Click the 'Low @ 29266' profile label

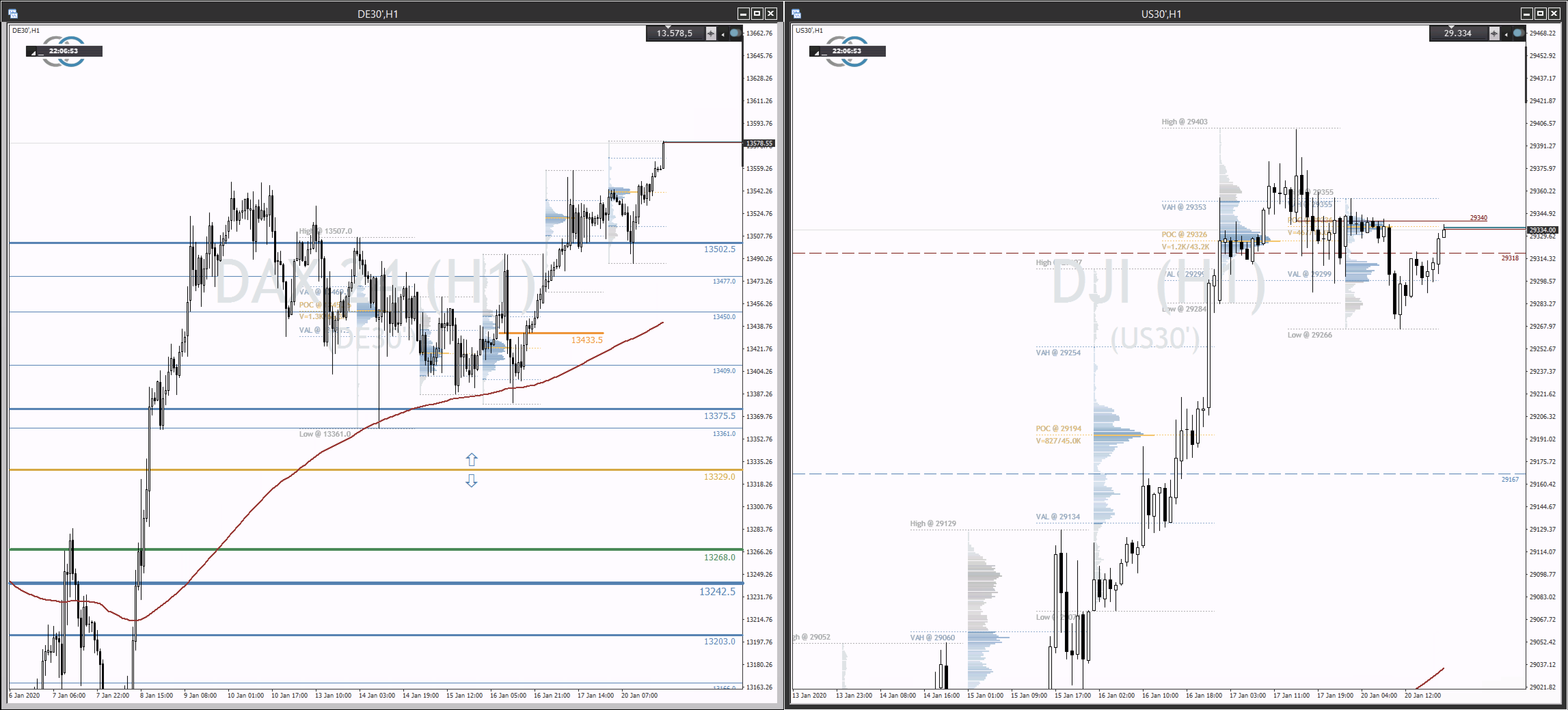tap(1310, 335)
